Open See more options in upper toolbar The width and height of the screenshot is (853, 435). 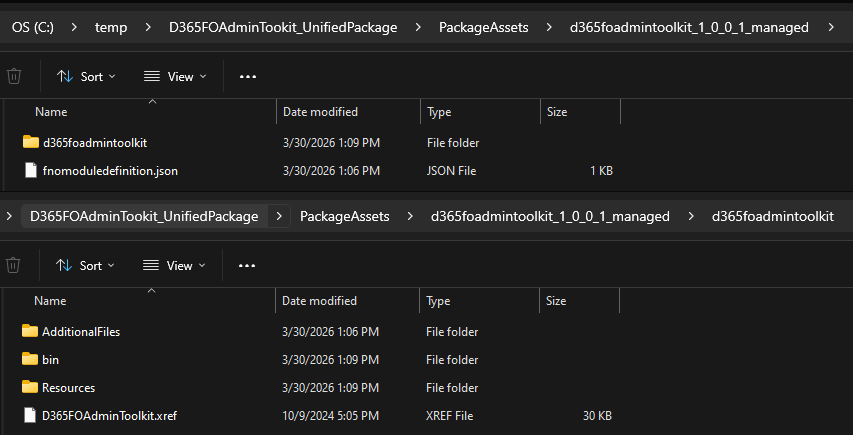(248, 76)
